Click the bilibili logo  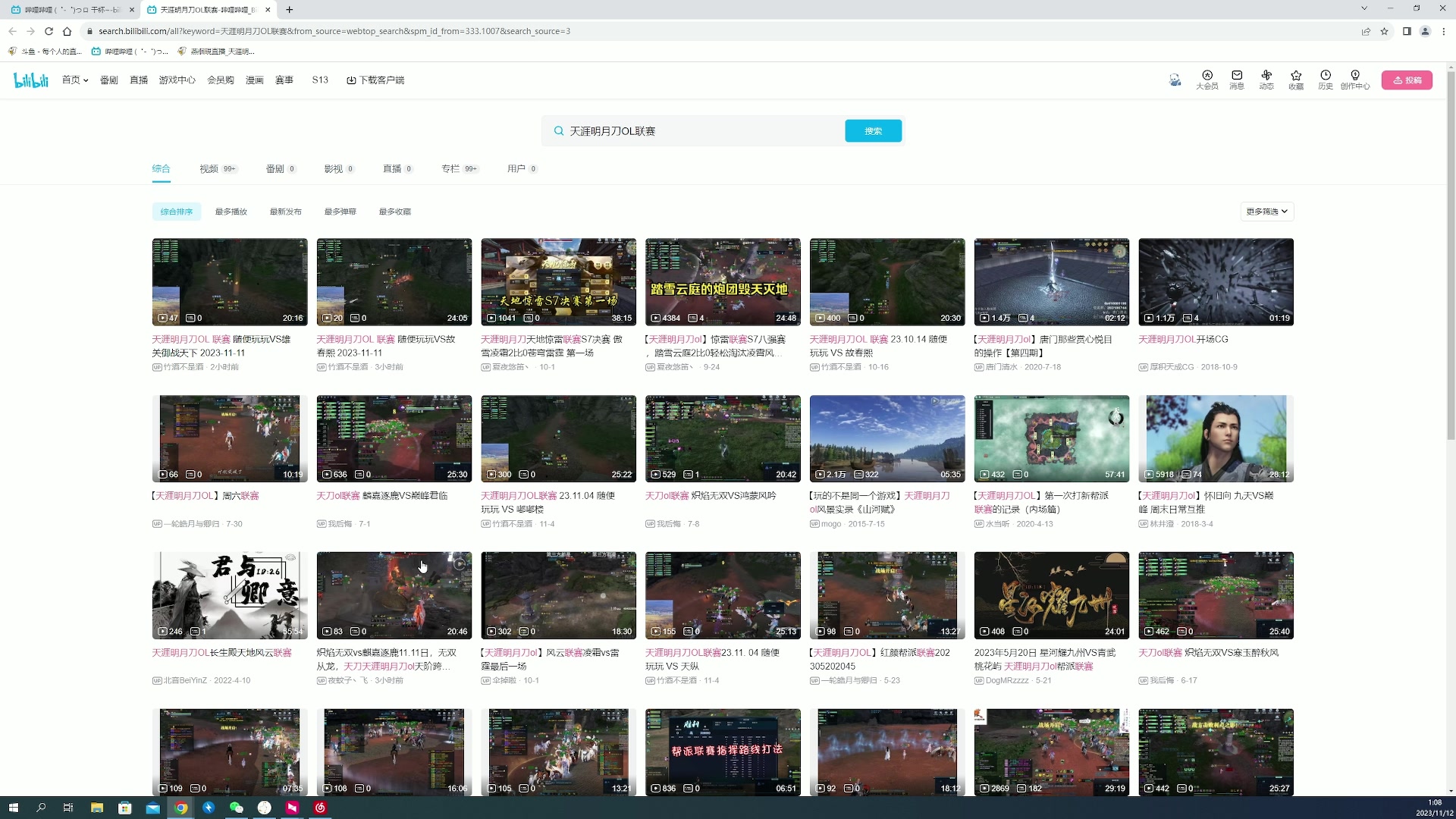click(30, 80)
